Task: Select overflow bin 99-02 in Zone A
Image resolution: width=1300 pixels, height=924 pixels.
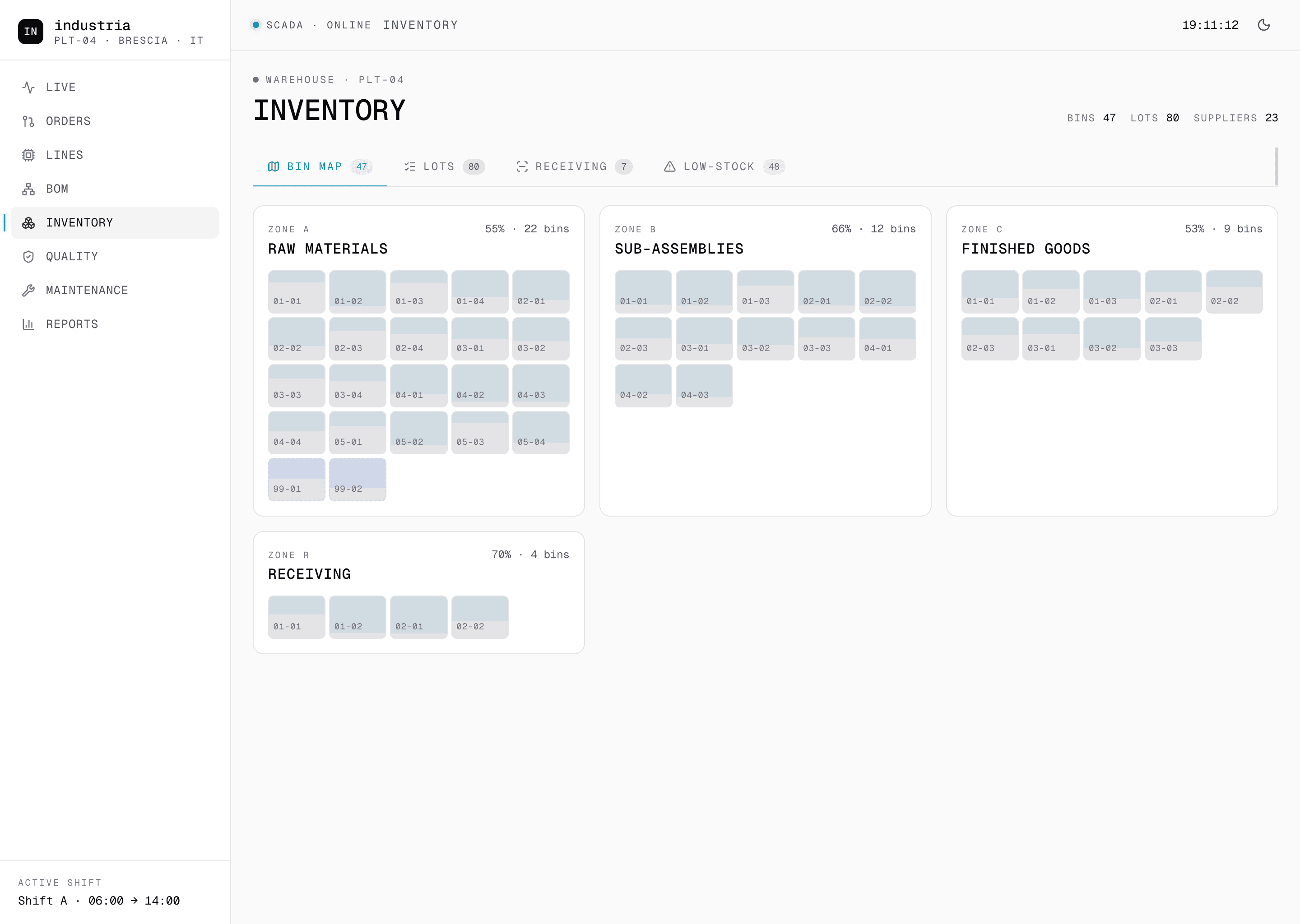Action: pos(357,480)
